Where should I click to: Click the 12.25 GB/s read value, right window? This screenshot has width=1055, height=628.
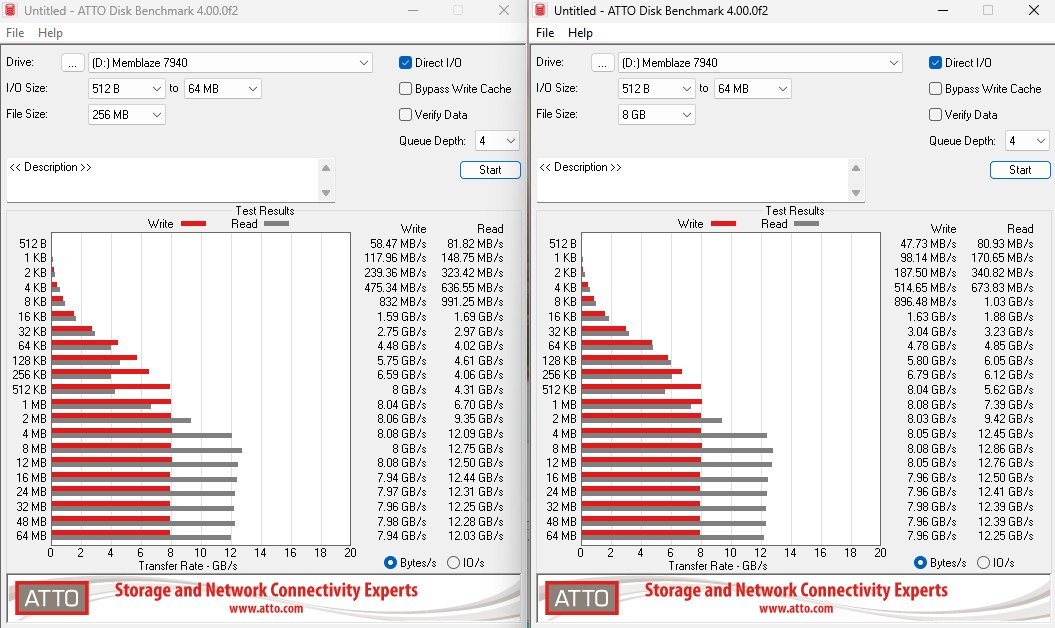1005,536
